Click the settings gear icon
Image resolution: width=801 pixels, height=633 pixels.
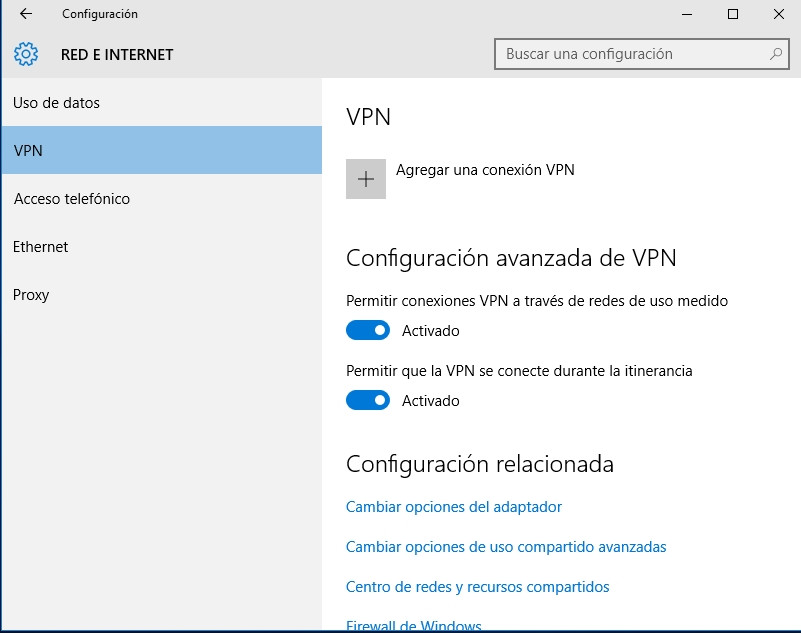(26, 54)
